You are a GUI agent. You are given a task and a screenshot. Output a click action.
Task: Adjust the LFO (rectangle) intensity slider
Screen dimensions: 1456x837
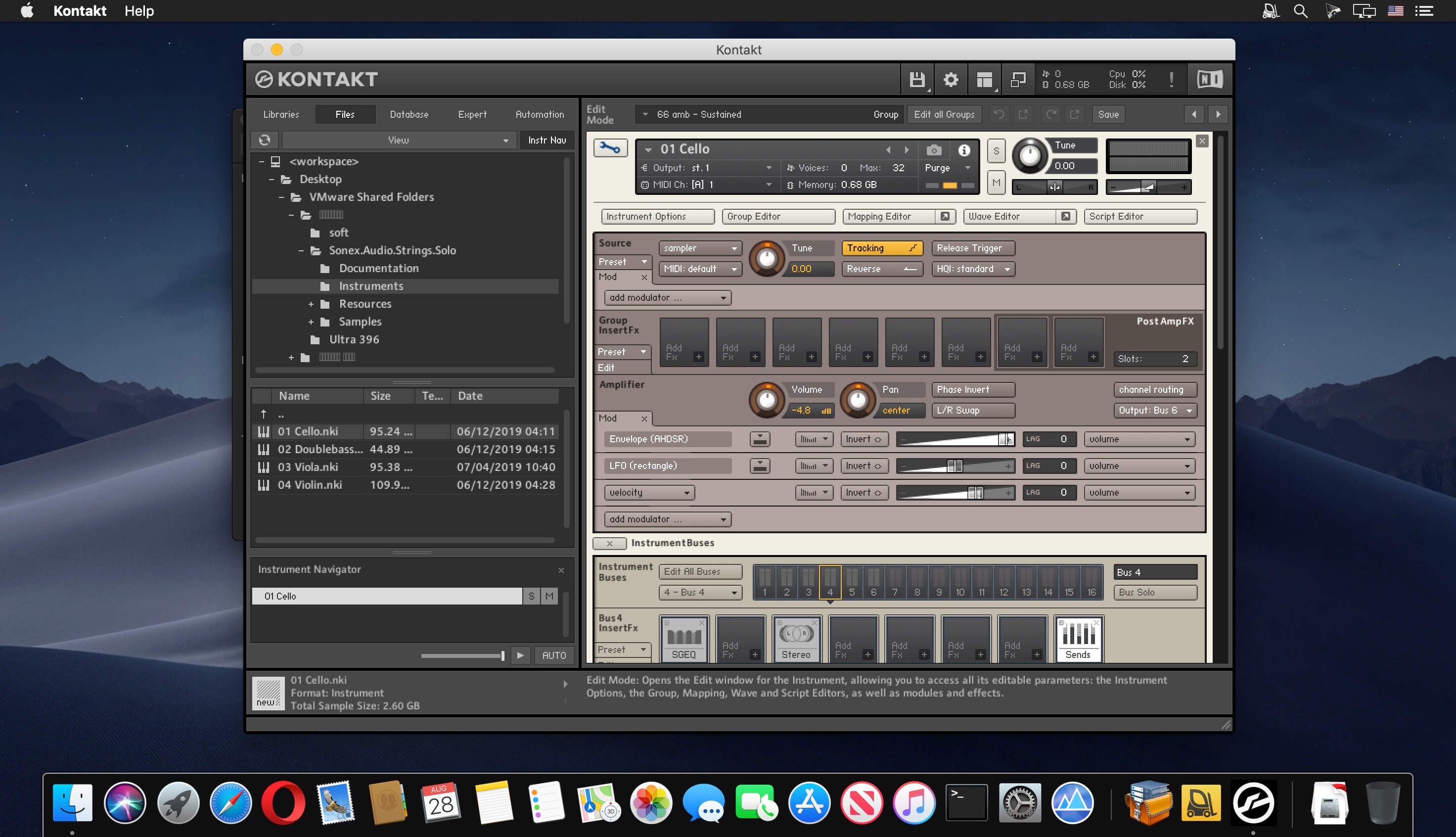[955, 465]
